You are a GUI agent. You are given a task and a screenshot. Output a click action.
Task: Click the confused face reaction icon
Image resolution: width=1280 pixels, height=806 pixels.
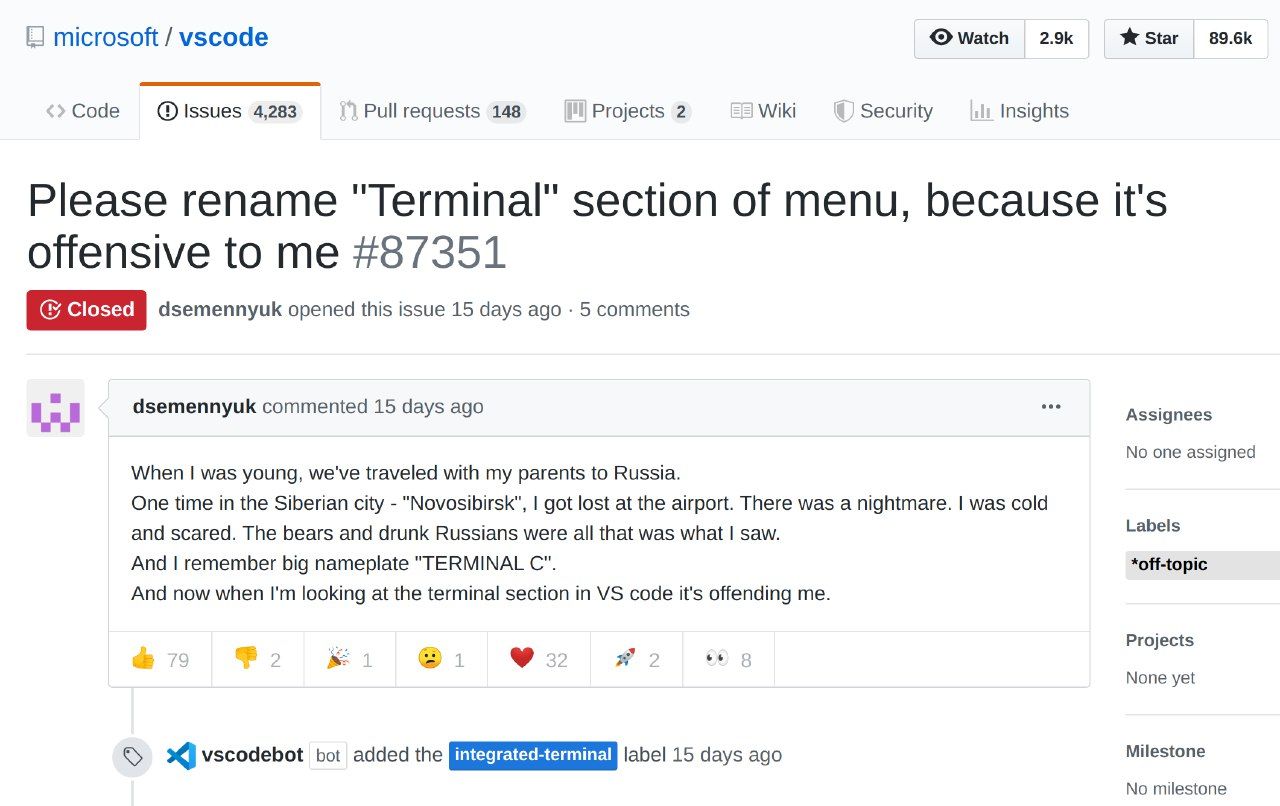click(430, 658)
